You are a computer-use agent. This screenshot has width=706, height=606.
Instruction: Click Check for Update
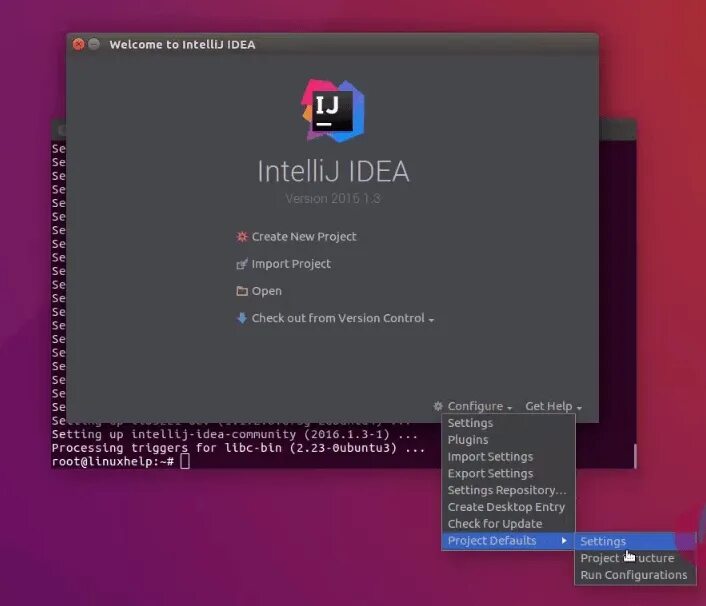click(508, 524)
